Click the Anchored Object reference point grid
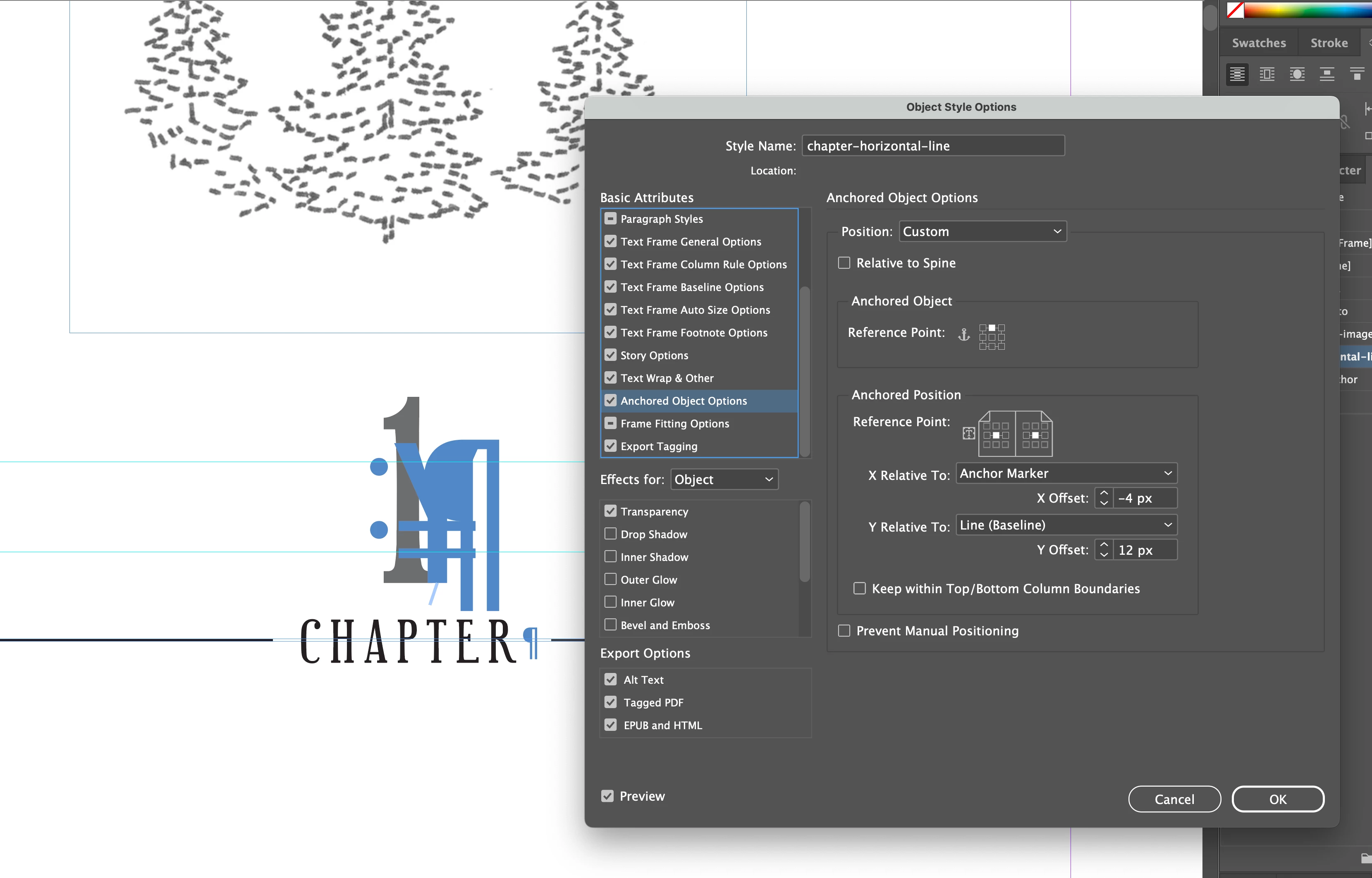The image size is (1372, 878). [992, 337]
